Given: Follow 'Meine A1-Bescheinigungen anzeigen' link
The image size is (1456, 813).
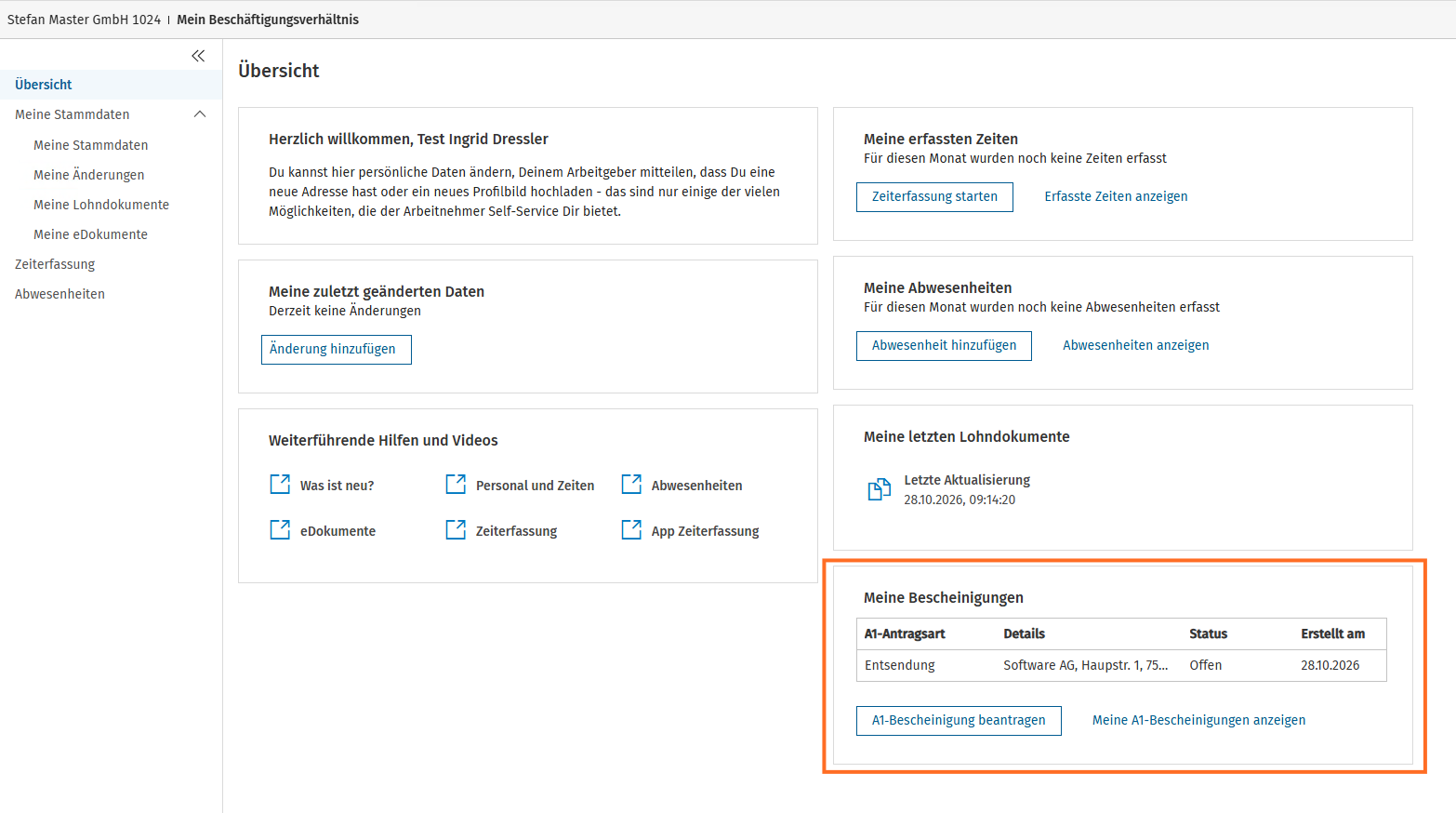Looking at the screenshot, I should click(x=1198, y=720).
